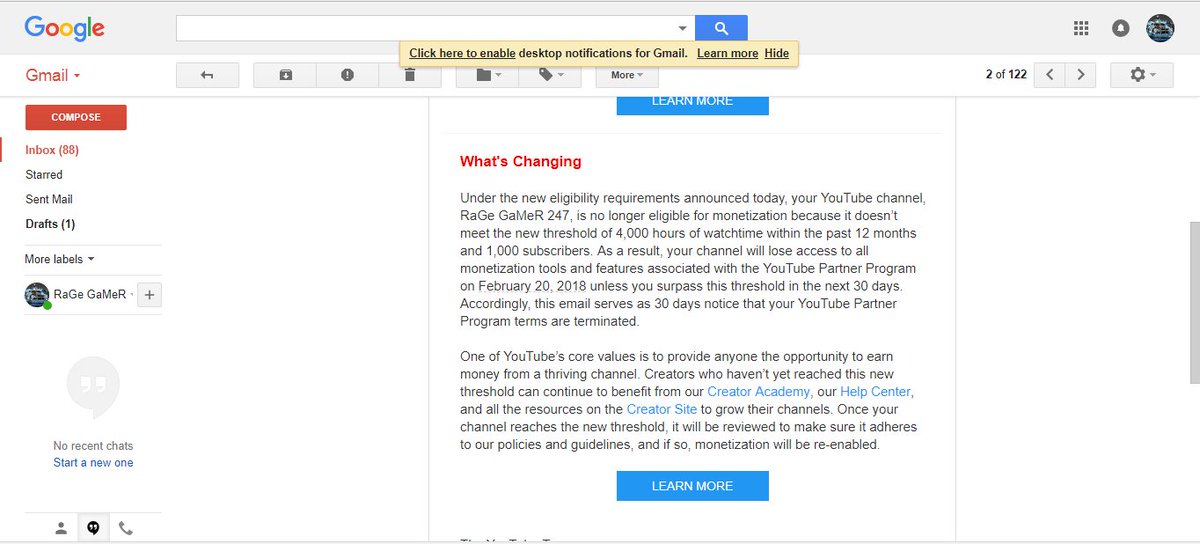This screenshot has width=1200, height=544.
Task: Open search options dropdown arrow
Action: tap(682, 28)
